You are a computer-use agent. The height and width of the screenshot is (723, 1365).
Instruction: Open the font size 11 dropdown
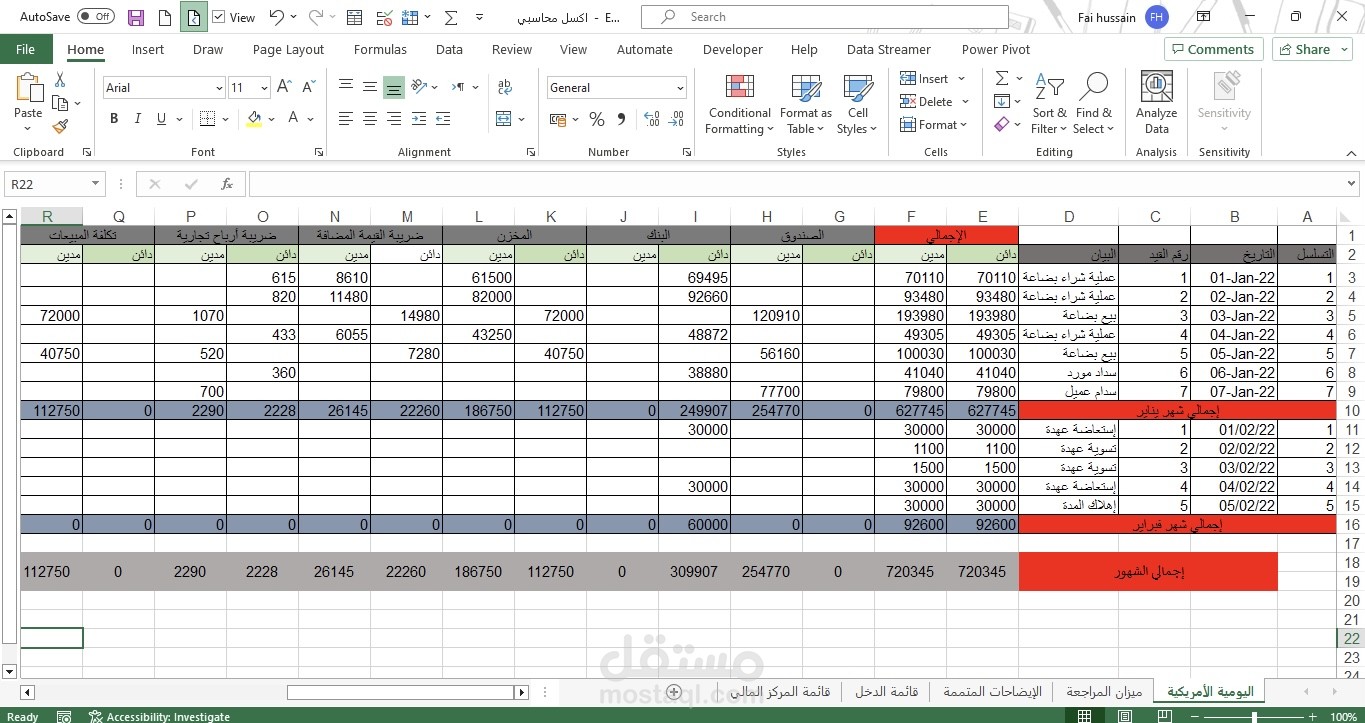pyautogui.click(x=263, y=88)
